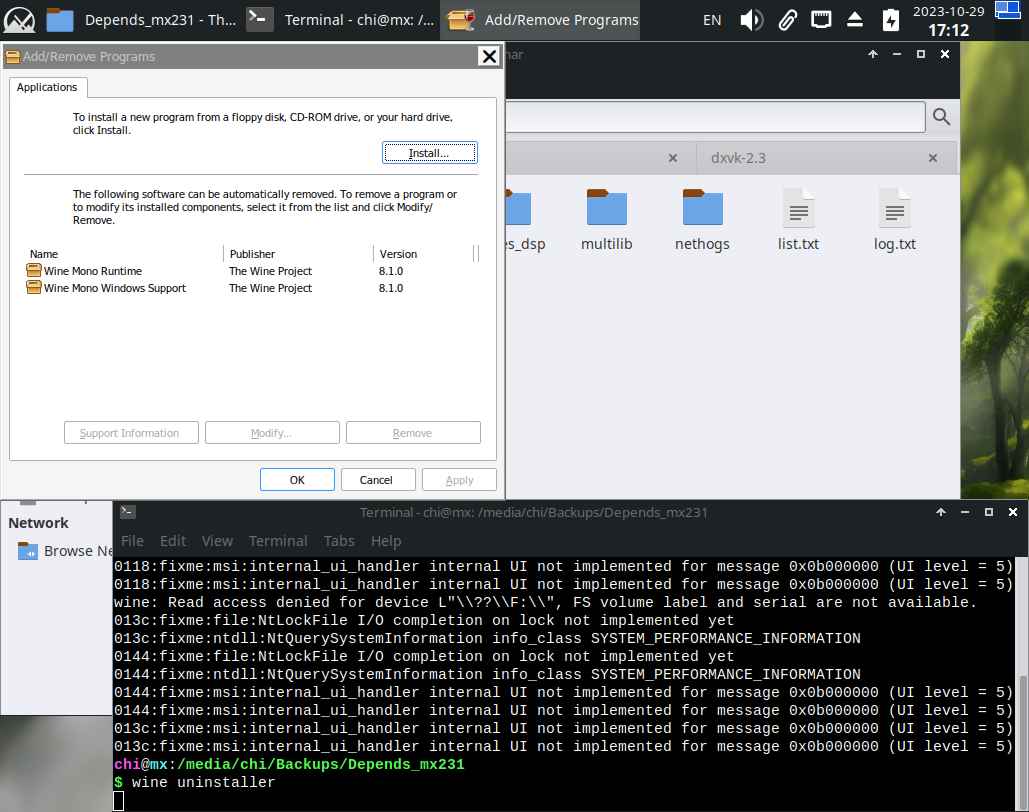Click the Install... button
Image resolution: width=1029 pixels, height=812 pixels.
pos(429,153)
